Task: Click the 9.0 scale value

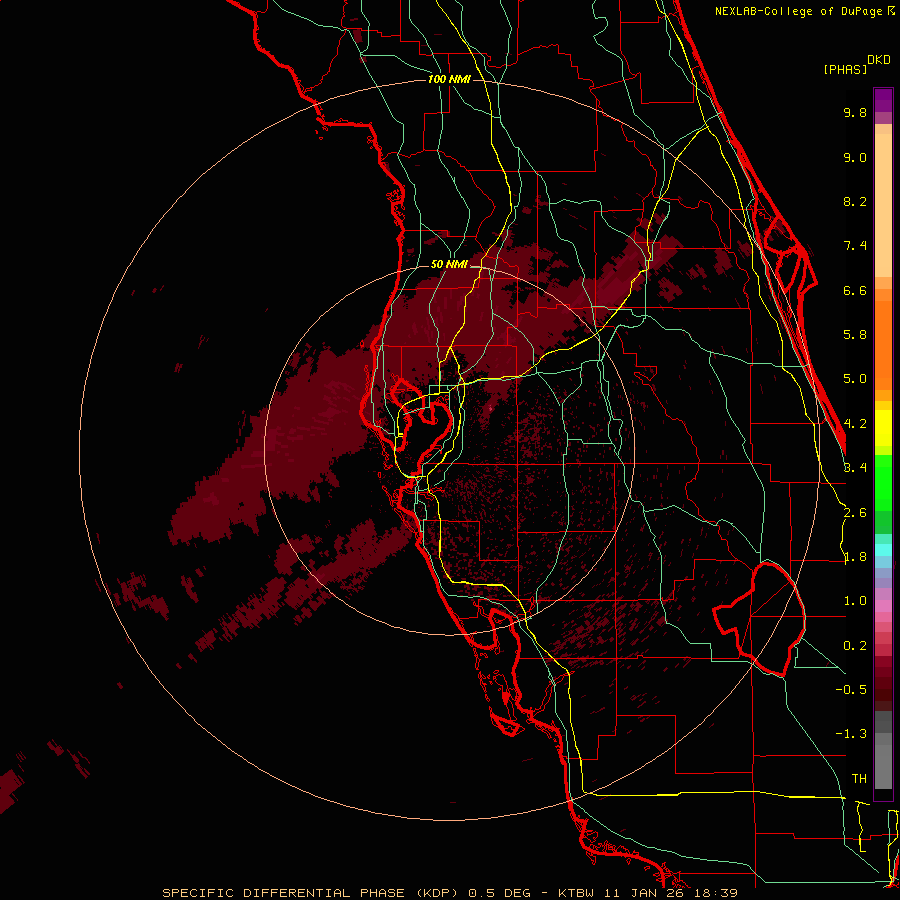Action: point(855,157)
